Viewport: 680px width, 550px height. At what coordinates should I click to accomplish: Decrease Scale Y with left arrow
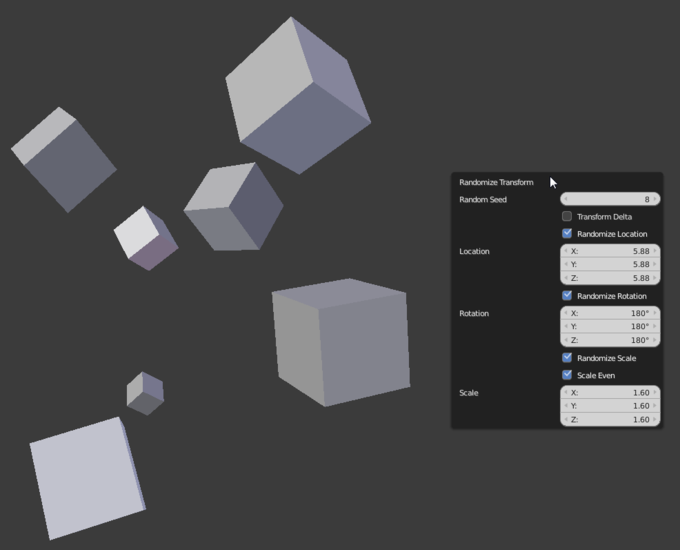tap(566, 406)
